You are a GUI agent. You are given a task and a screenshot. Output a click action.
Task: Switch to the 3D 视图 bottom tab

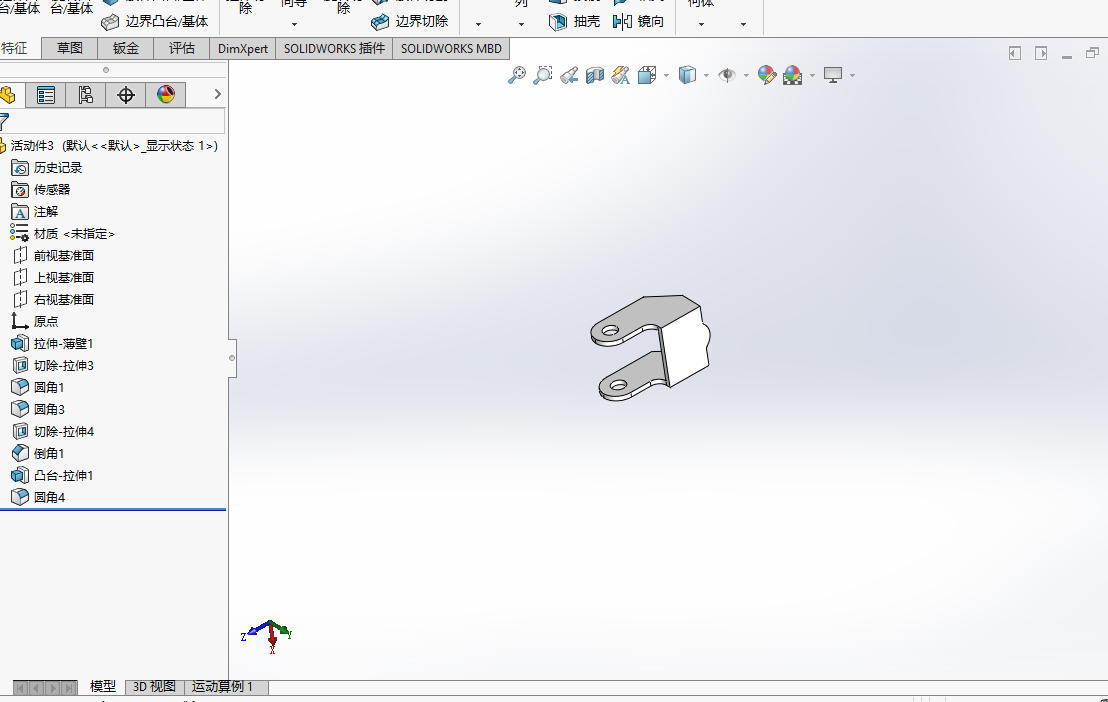[x=154, y=686]
